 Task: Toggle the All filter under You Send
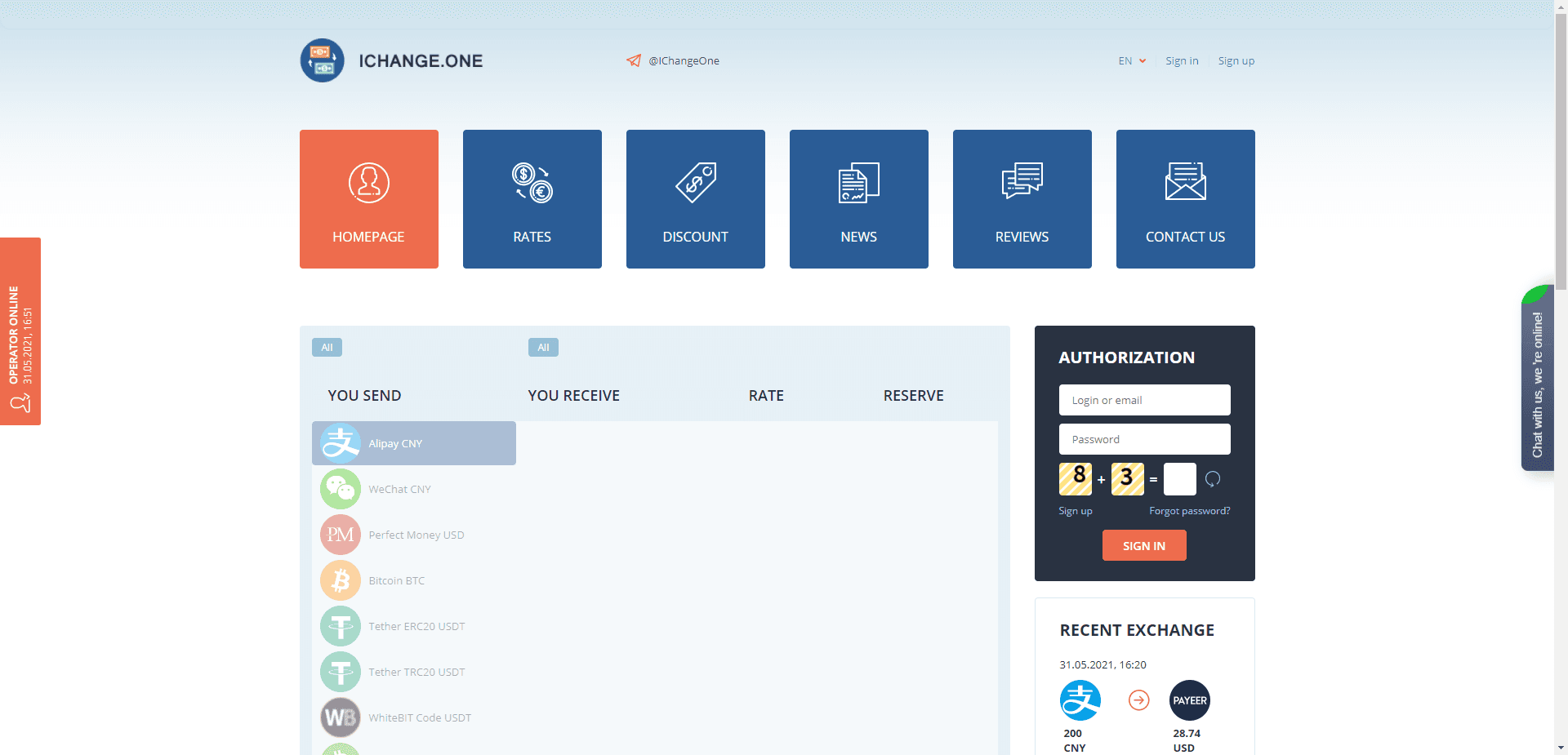click(327, 348)
